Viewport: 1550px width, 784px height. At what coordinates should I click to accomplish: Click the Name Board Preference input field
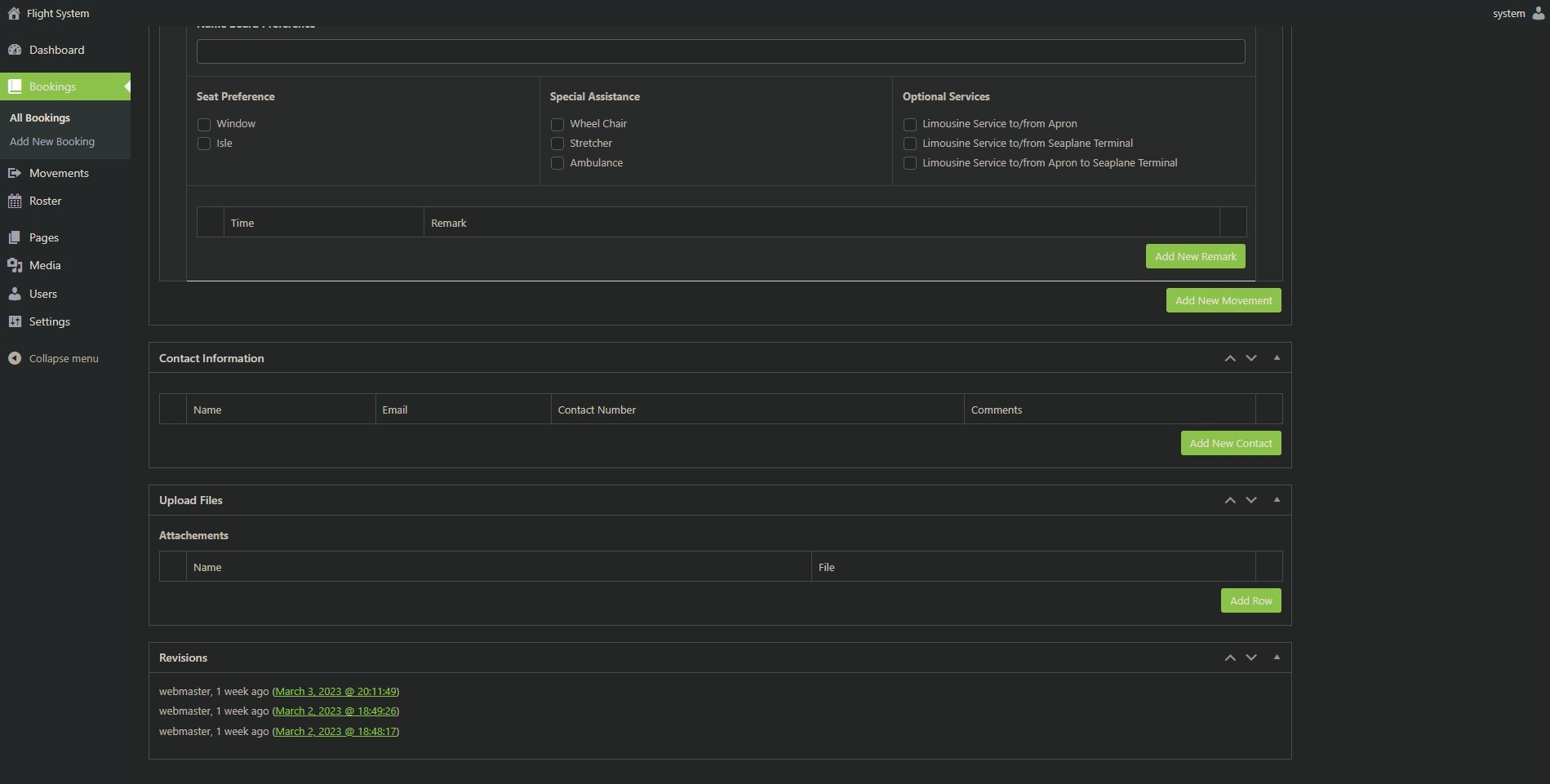(721, 51)
